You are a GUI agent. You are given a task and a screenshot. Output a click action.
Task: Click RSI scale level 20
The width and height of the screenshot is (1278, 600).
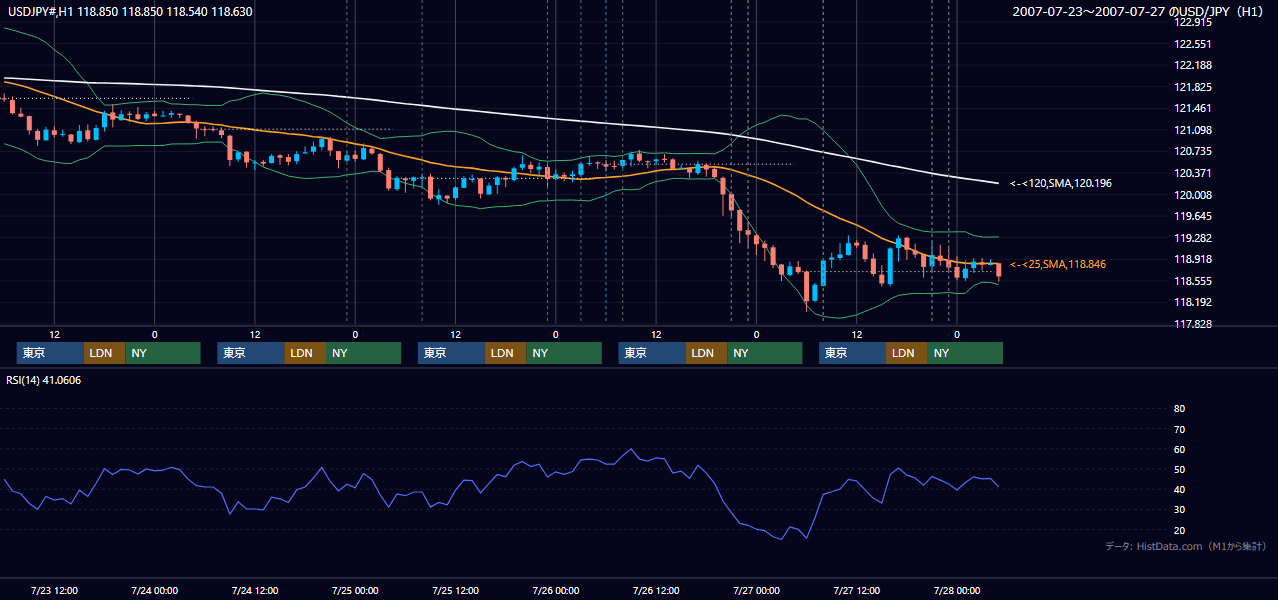point(1179,530)
